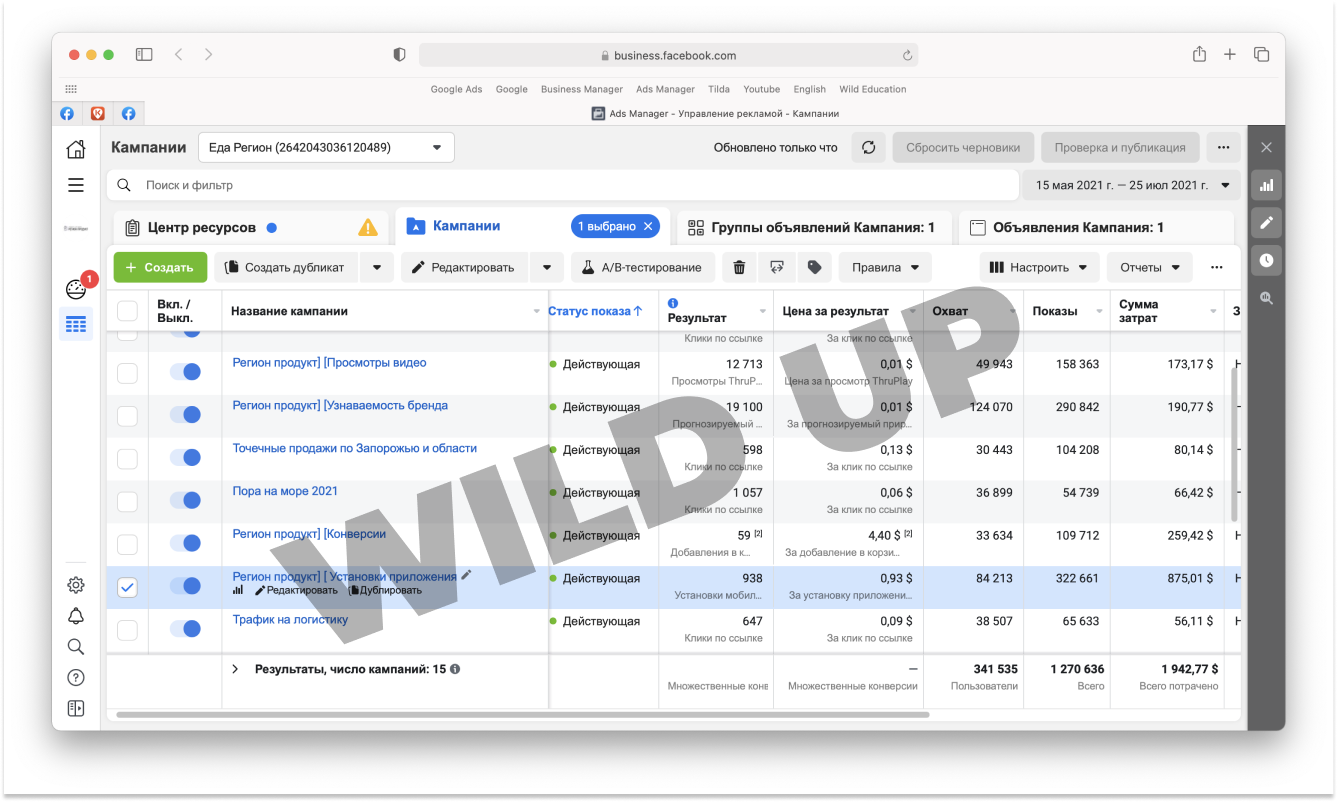Click Дублировать under selected campaign row
This screenshot has height=802, width=1338.
[x=385, y=590]
